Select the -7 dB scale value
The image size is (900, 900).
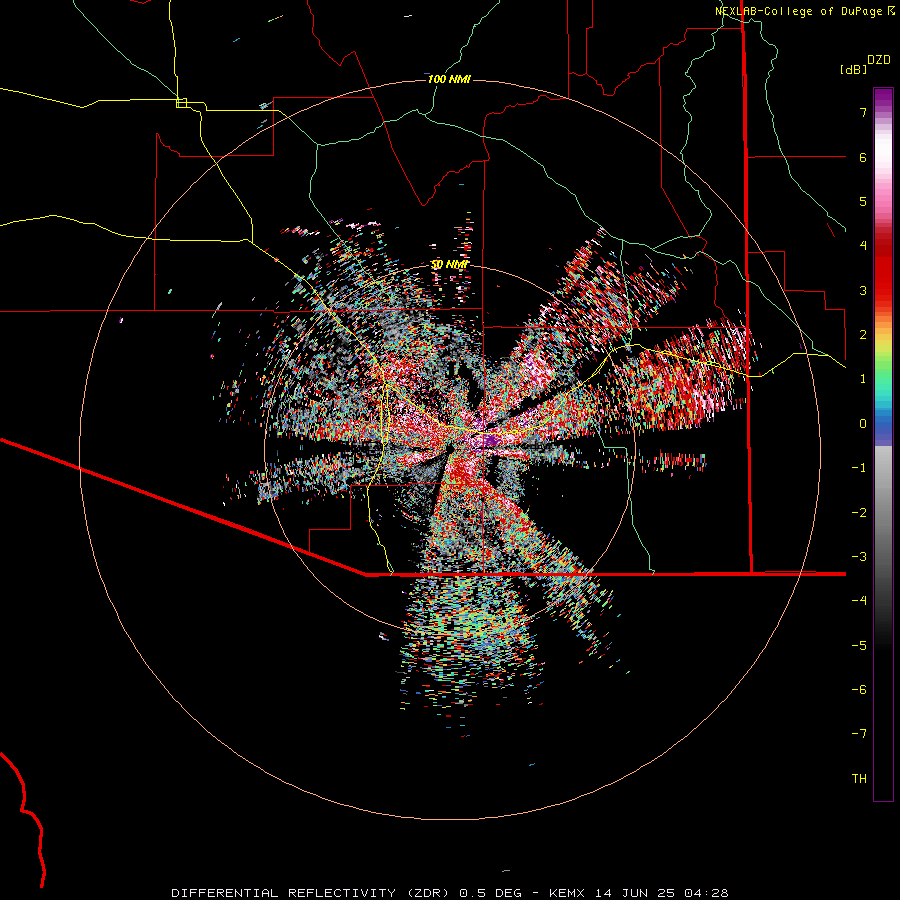[859, 734]
